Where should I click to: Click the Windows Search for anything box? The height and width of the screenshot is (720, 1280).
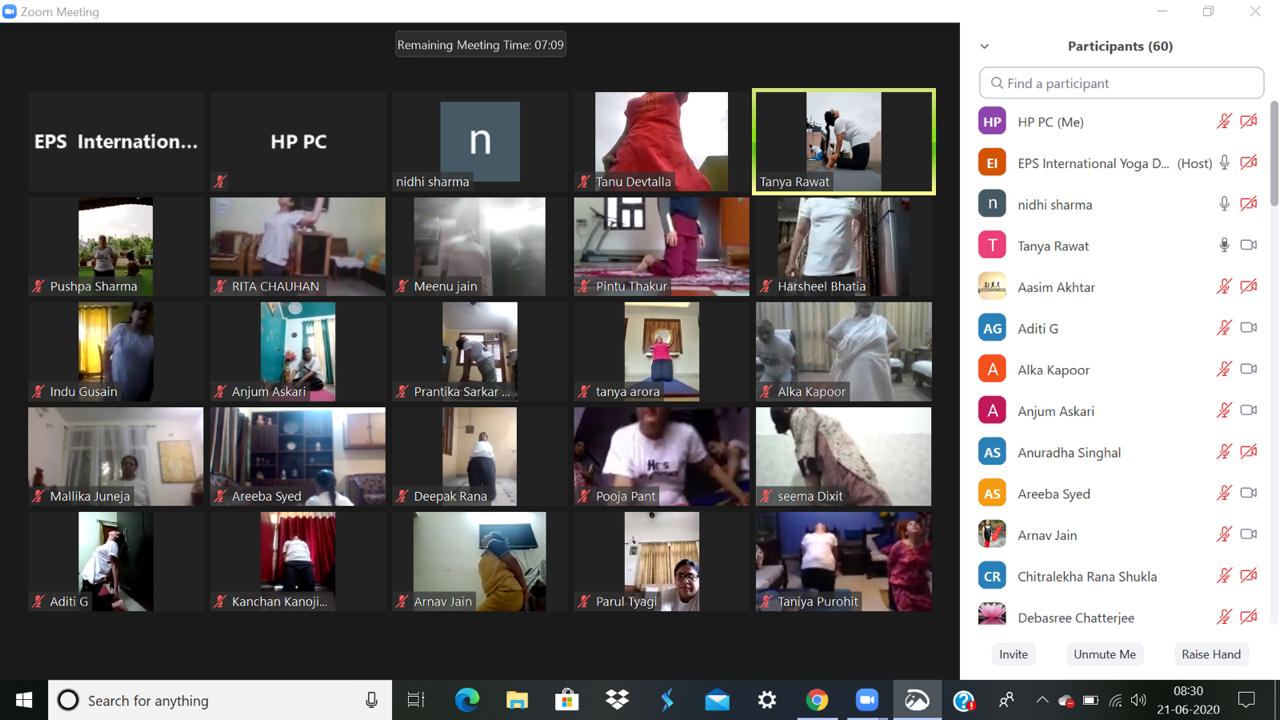(219, 700)
